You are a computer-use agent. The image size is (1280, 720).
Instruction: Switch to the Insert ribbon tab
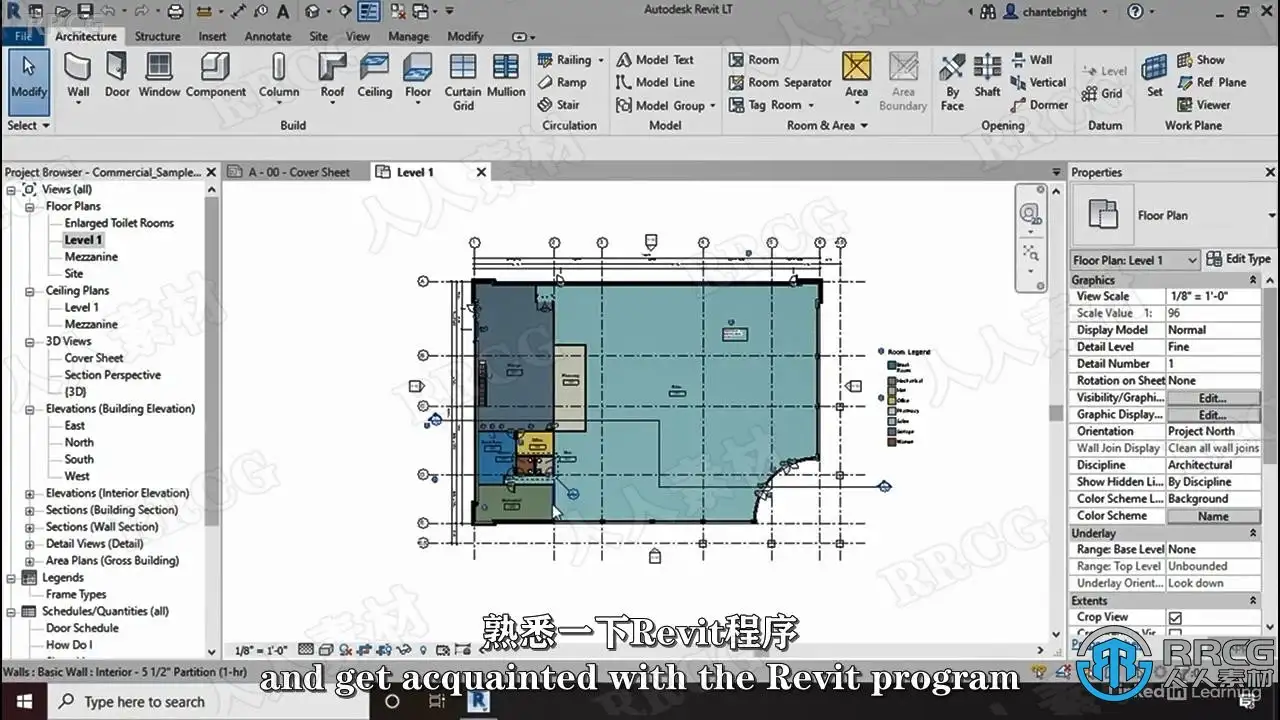click(x=212, y=36)
